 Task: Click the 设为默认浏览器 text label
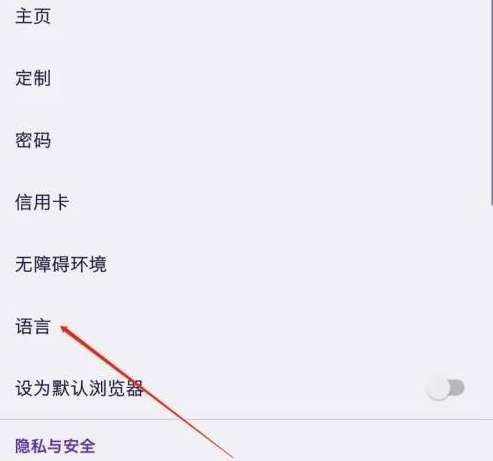(79, 388)
